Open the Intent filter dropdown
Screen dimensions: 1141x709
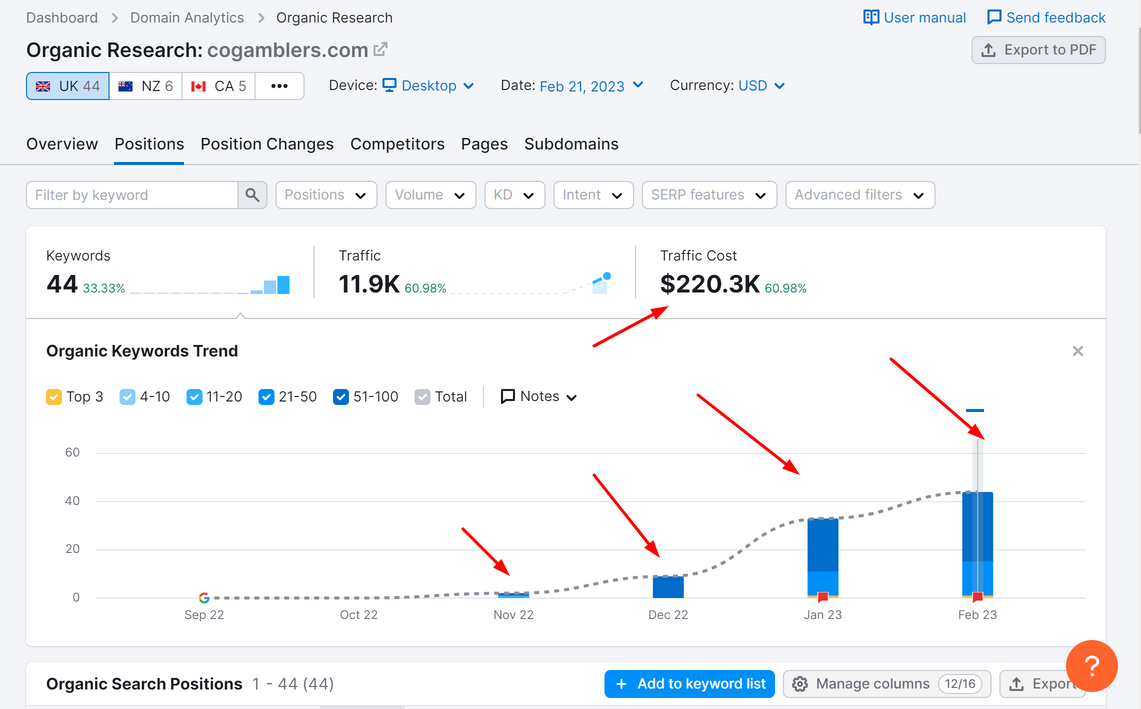[x=593, y=195]
